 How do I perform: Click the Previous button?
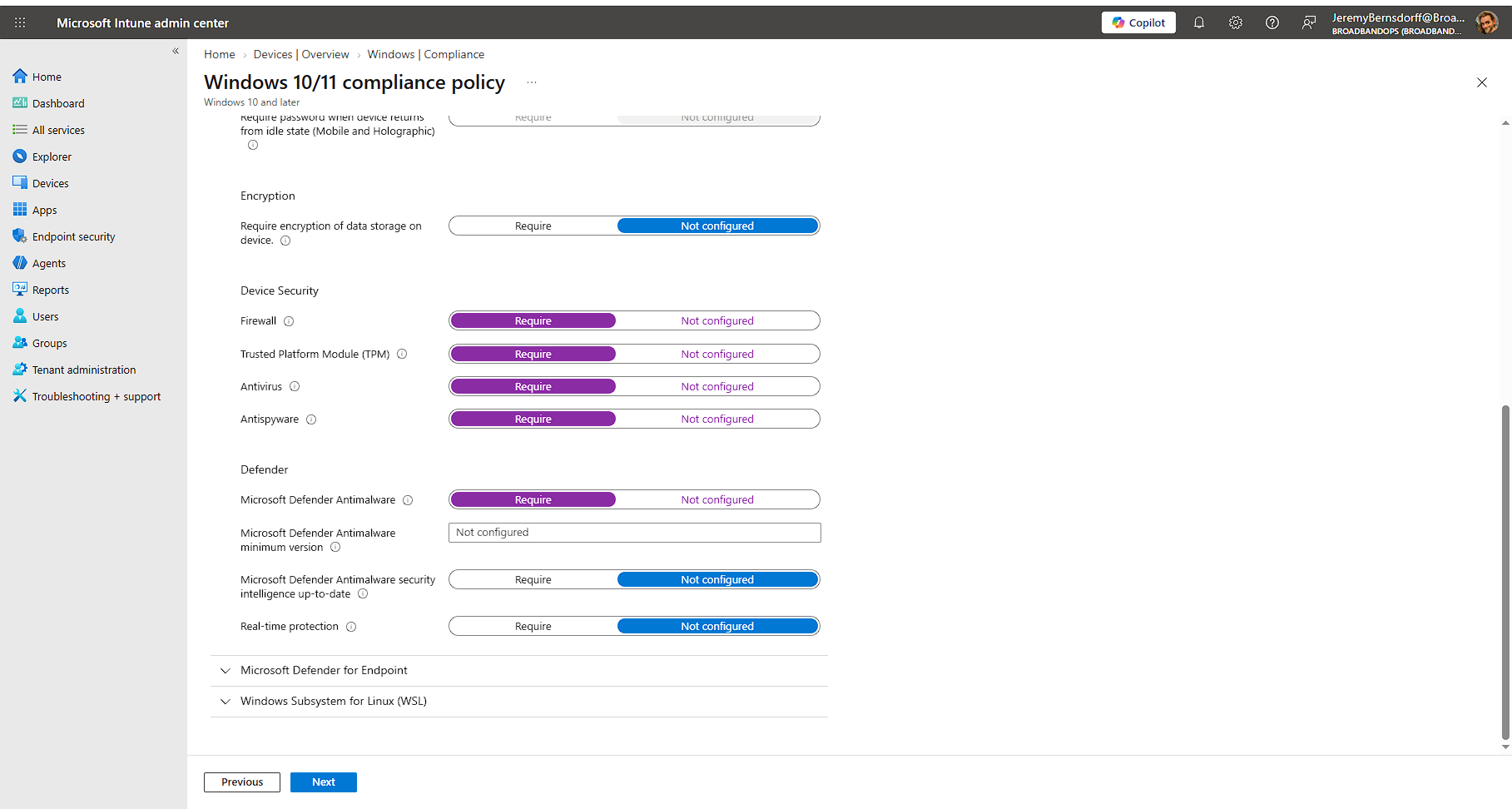242,782
